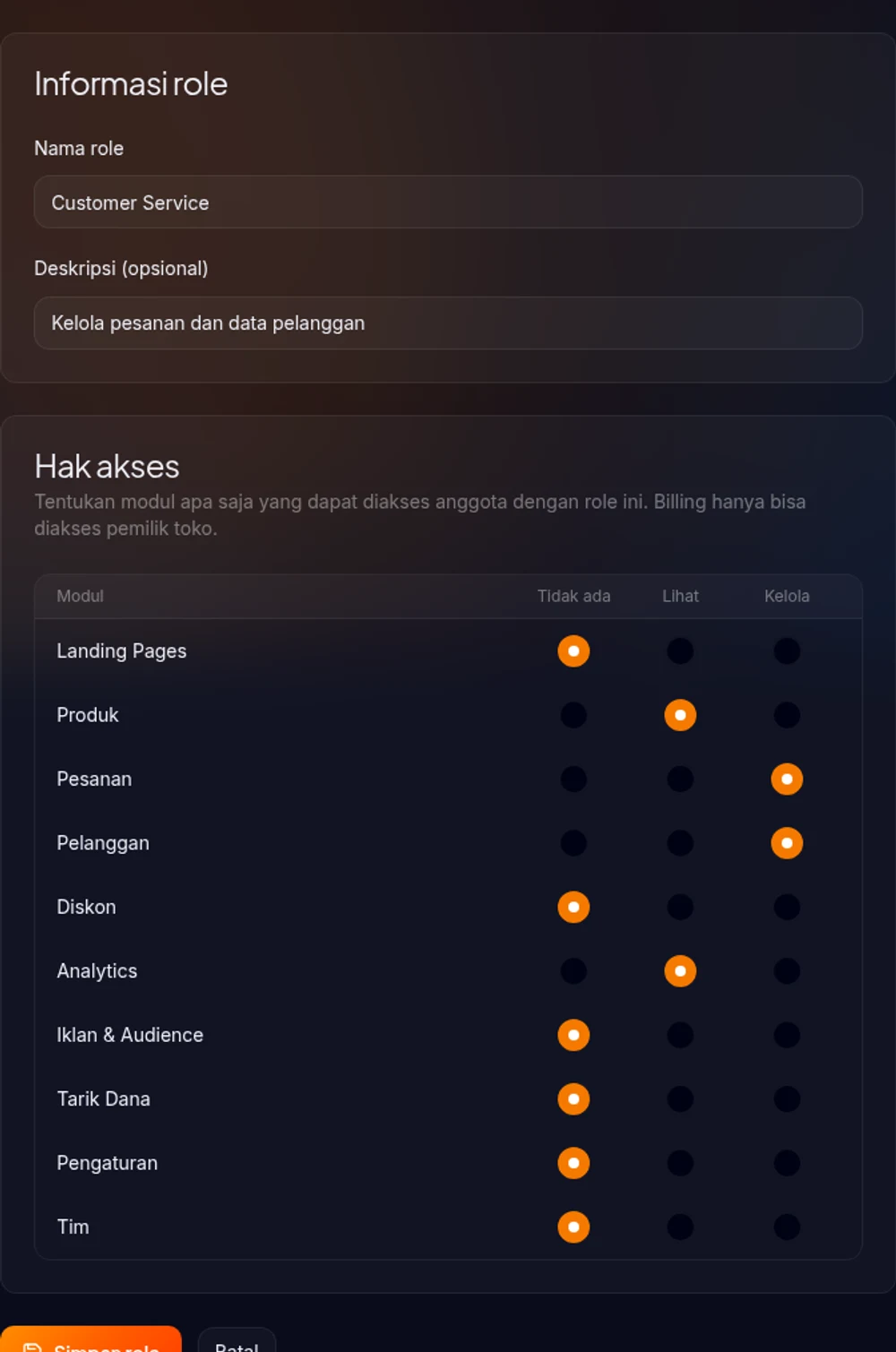Select Tidak ada for Analytics

pyautogui.click(x=573, y=971)
